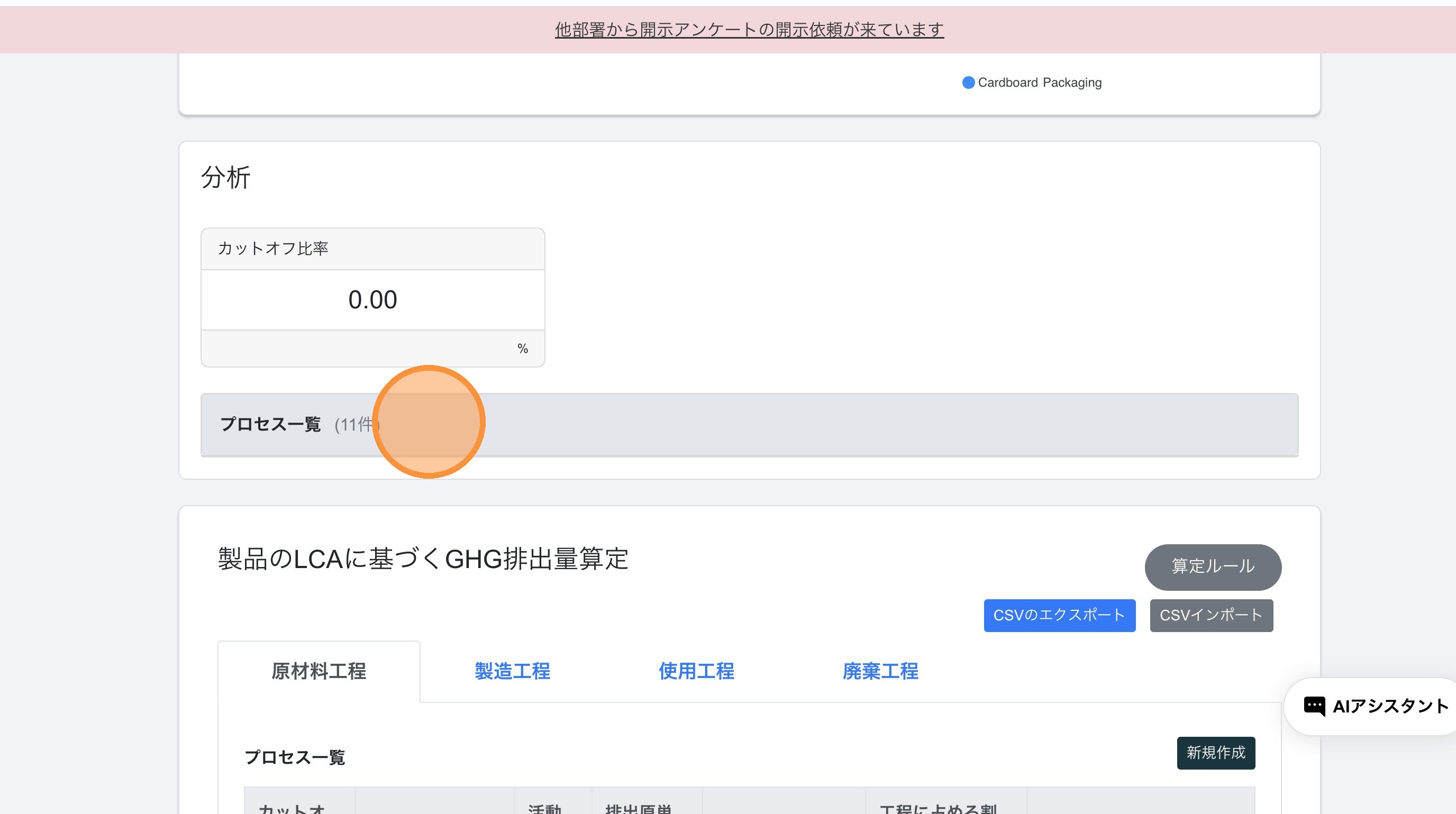Open the AIアシスタント floating panel label
This screenshot has height=814, width=1456.
(1390, 706)
